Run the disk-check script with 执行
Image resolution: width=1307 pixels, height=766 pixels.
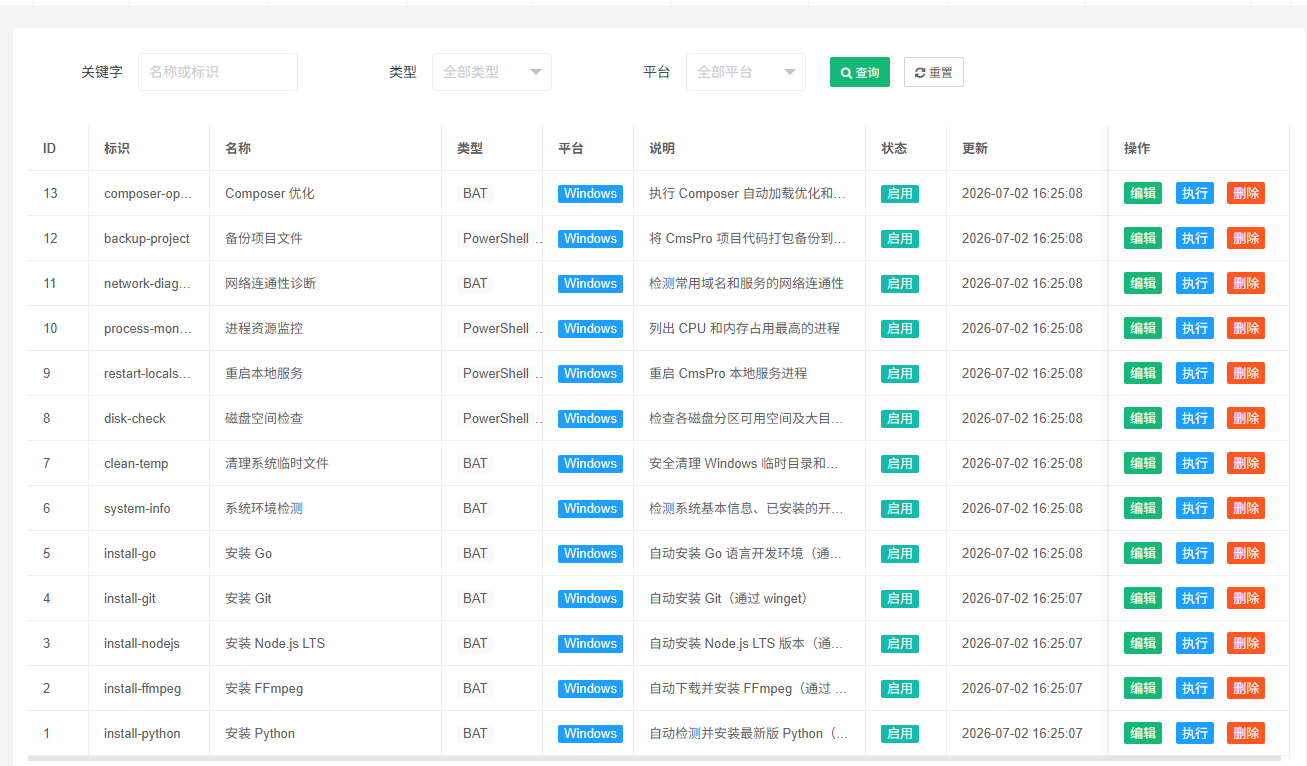tap(1195, 418)
